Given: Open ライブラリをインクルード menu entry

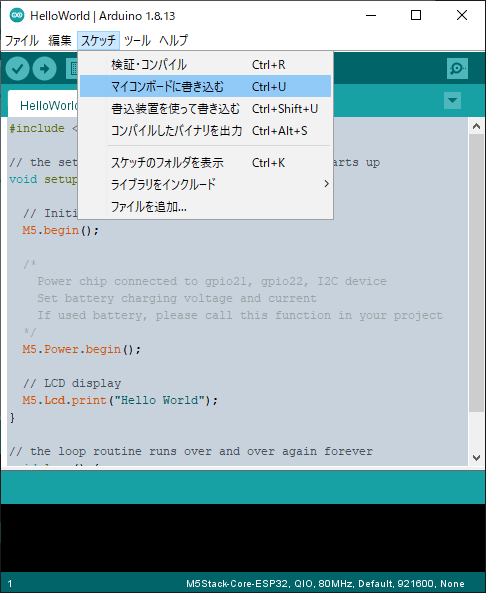Looking at the screenshot, I should (205, 184).
